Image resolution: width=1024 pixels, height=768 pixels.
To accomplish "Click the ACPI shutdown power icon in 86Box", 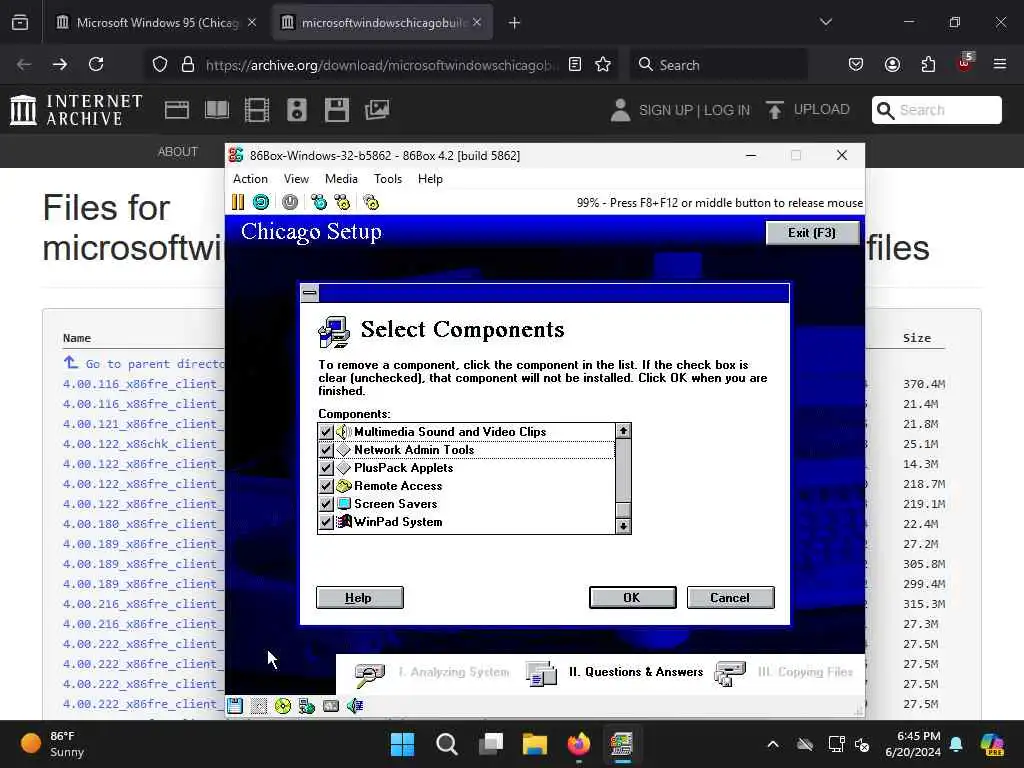I will click(x=290, y=202).
